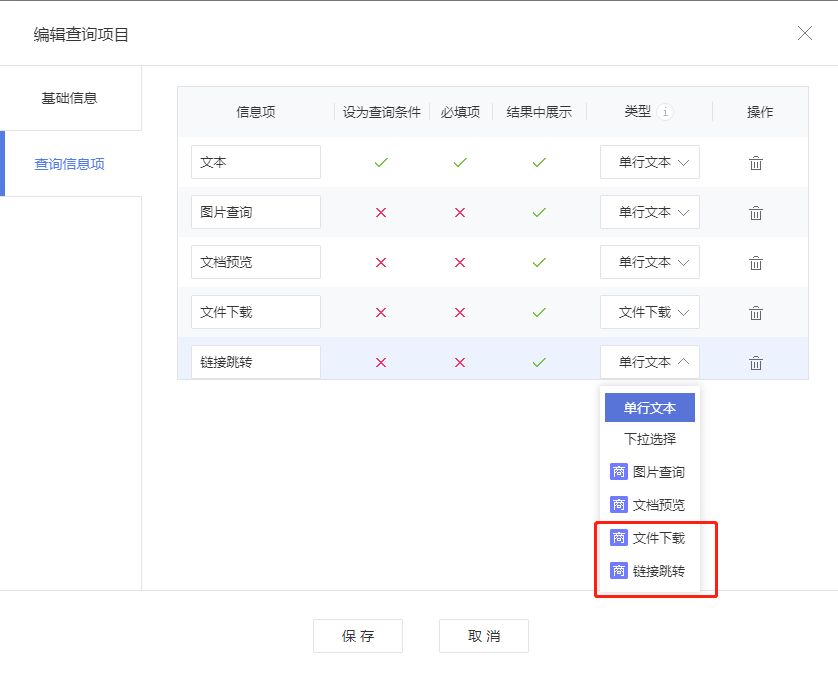Toggle 必填项 for the 图片查询 row
The height and width of the screenshot is (678, 838).
point(460,213)
